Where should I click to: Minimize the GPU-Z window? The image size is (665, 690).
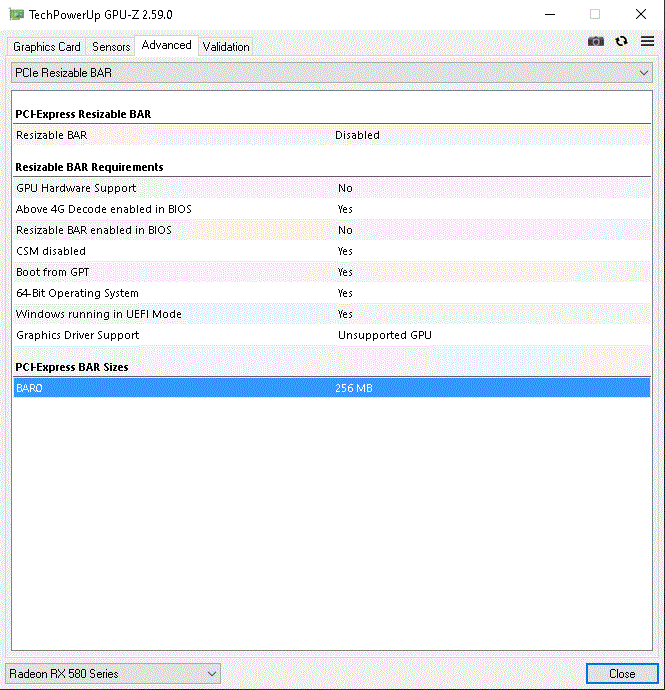click(x=549, y=14)
